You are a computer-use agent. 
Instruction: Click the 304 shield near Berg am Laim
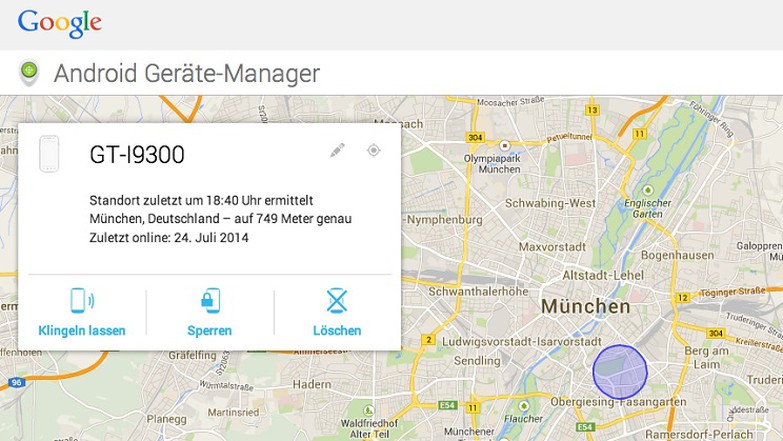[x=716, y=333]
